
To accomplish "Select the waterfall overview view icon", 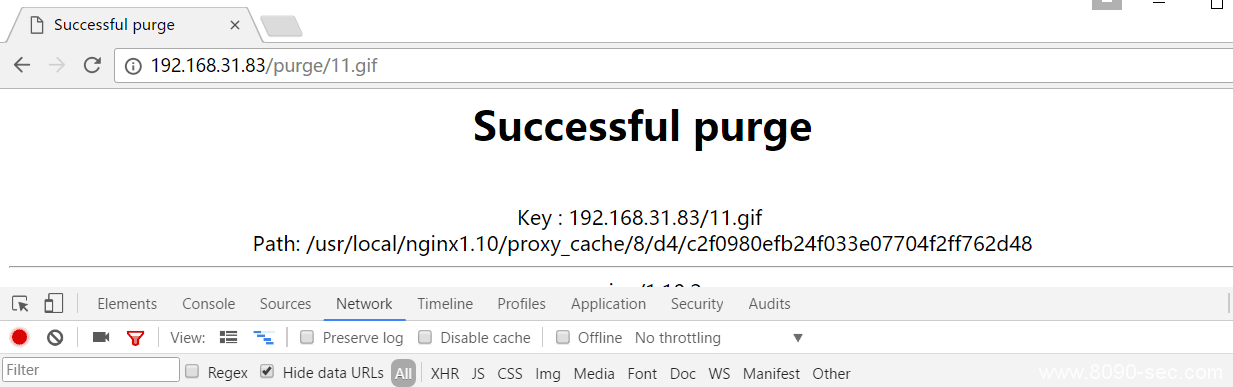I will pos(264,338).
